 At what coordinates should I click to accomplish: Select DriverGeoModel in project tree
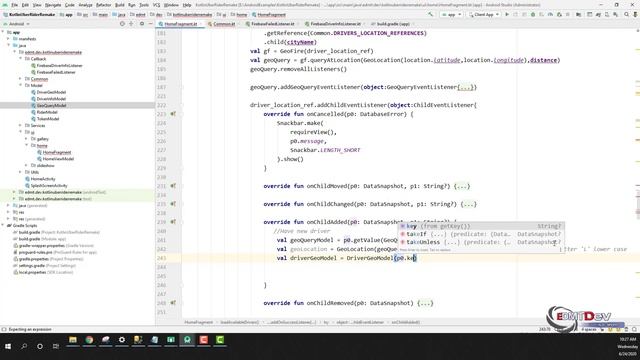tap(51, 92)
